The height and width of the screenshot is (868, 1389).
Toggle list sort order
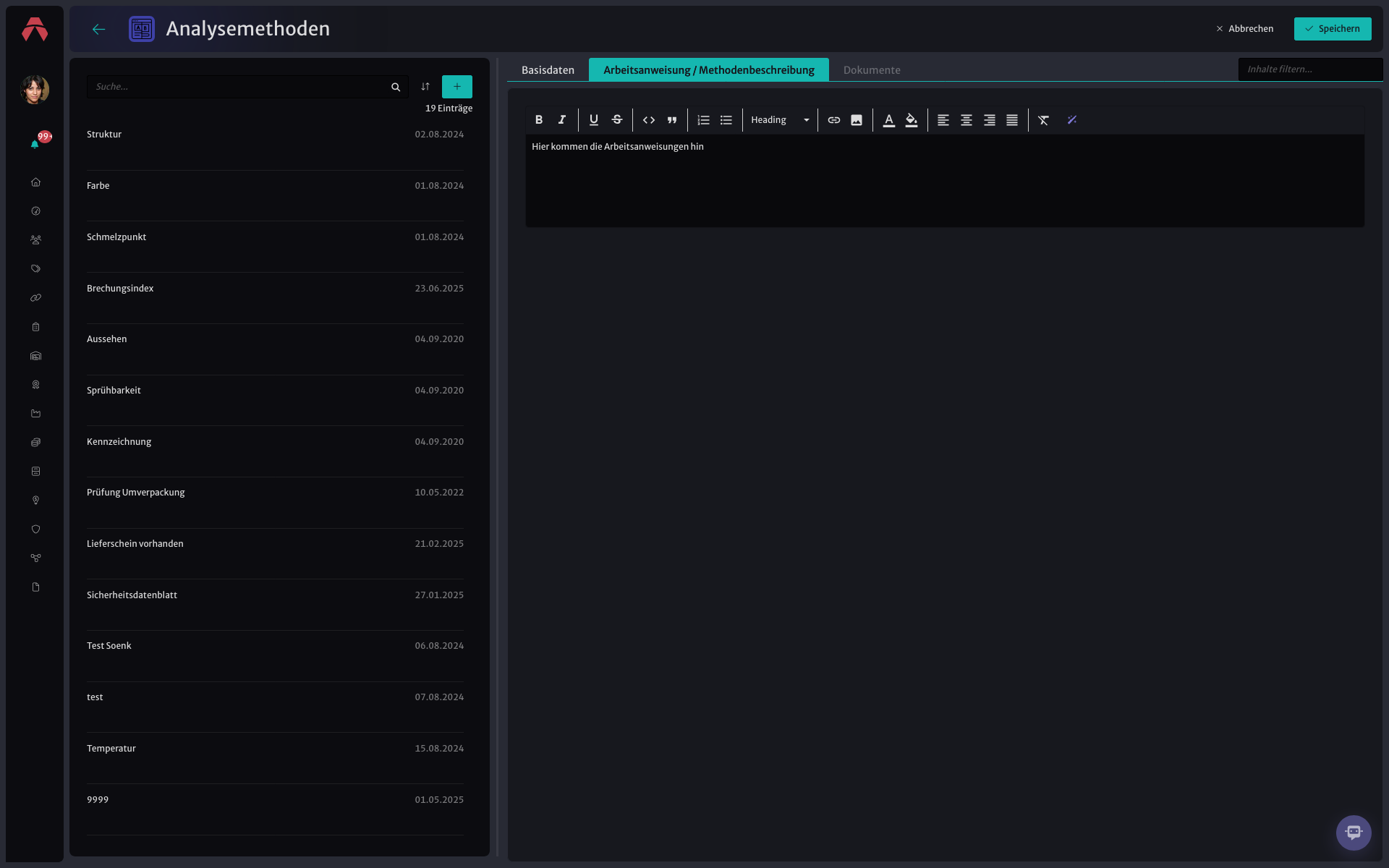[425, 87]
